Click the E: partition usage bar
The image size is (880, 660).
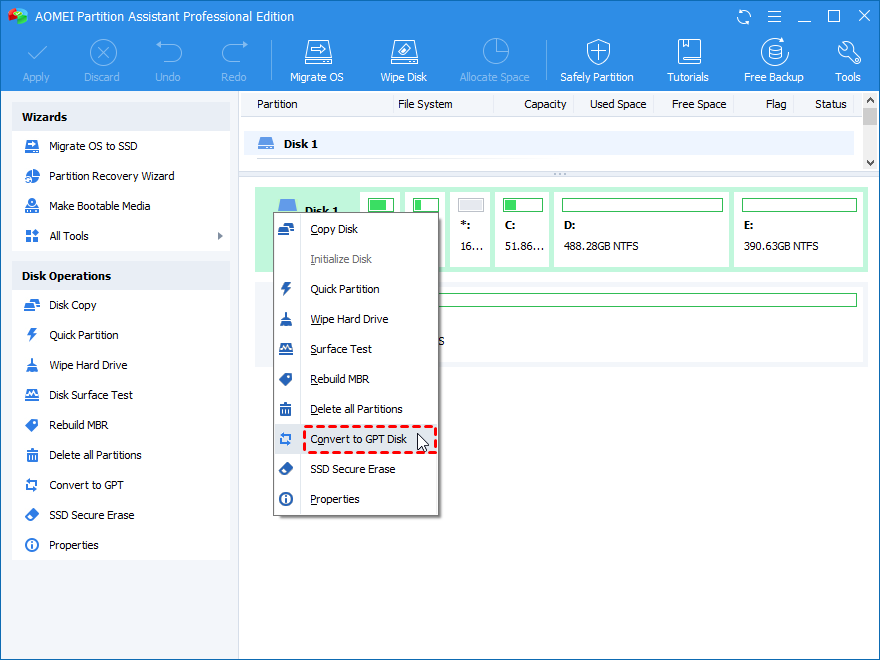[x=799, y=205]
